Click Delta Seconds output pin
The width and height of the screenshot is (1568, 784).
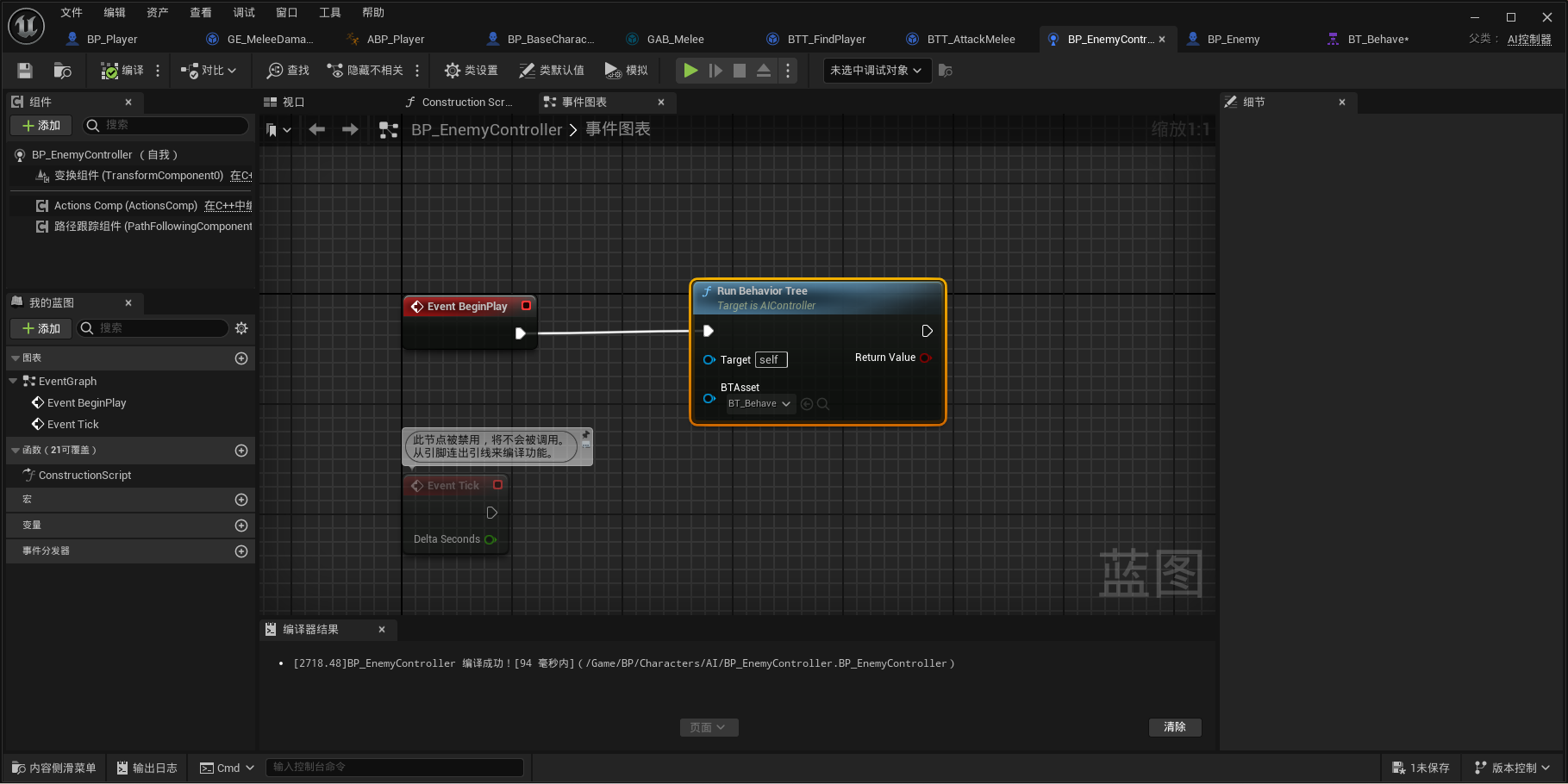pyautogui.click(x=490, y=540)
